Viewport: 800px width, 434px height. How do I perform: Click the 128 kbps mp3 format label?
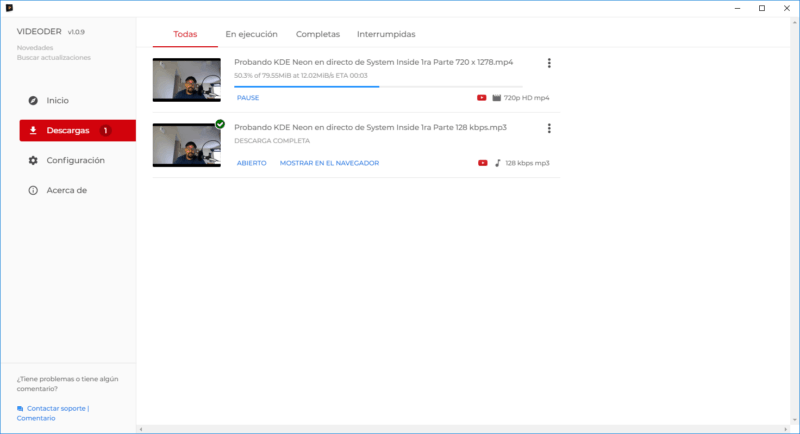pyautogui.click(x=528, y=163)
